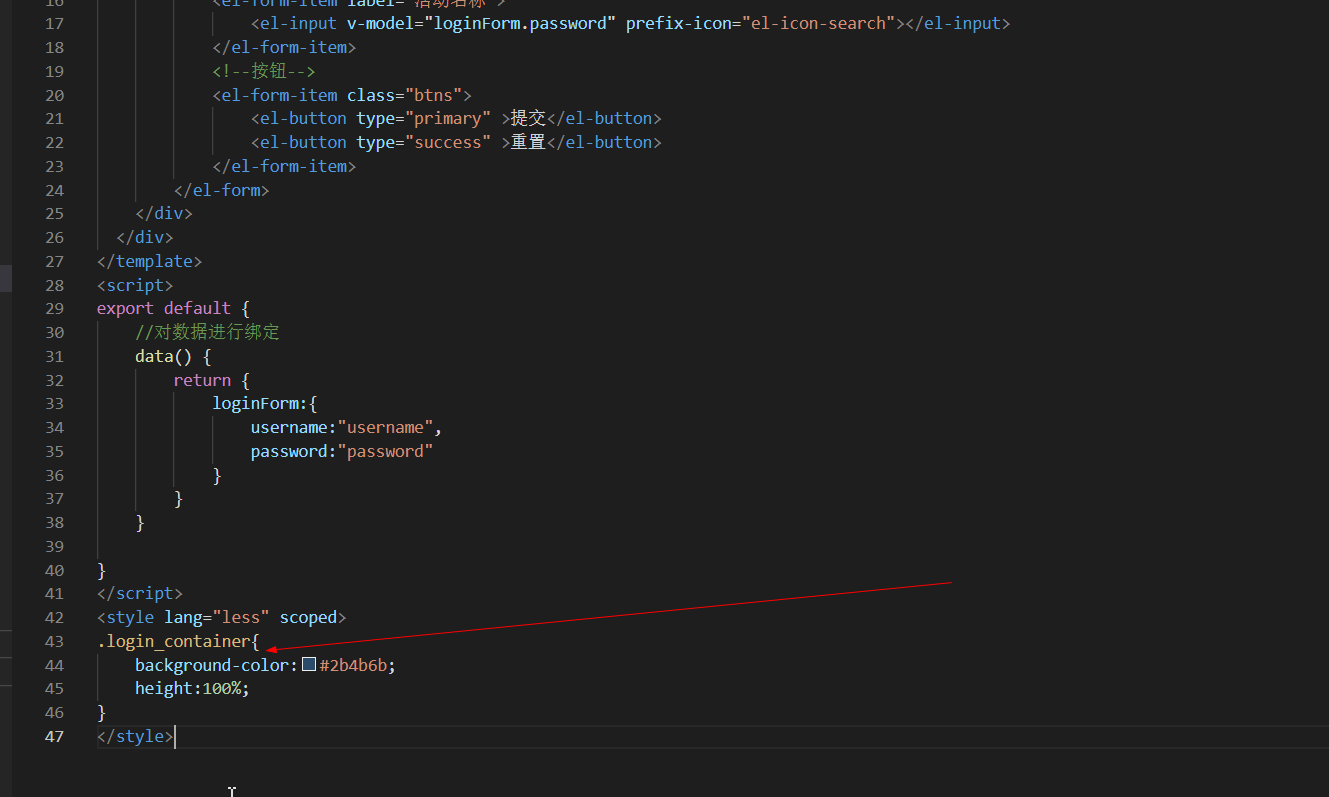Click the closing </div> on line 25
1329x797 pixels.
pyautogui.click(x=164, y=213)
